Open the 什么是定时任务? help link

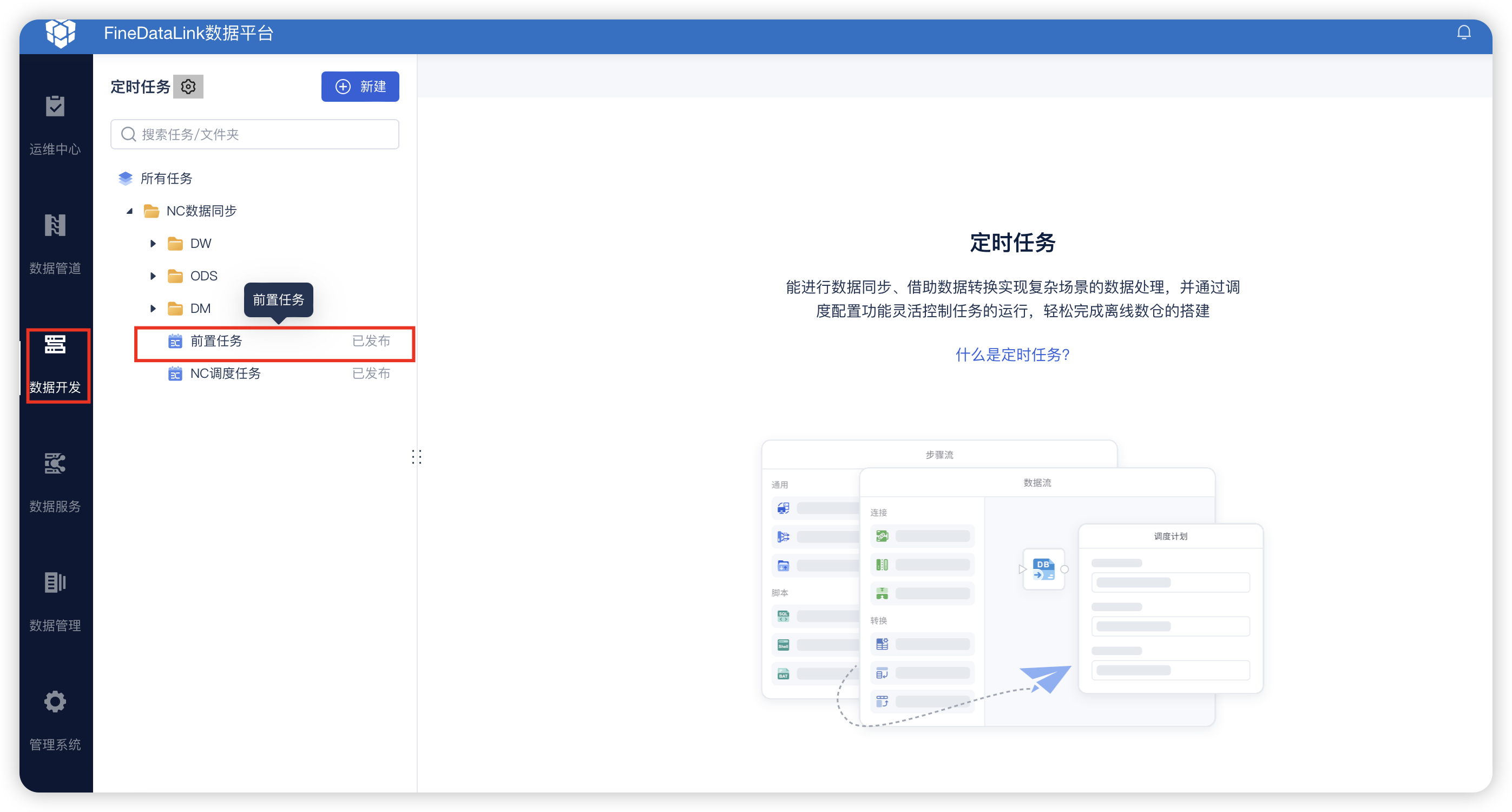pos(1013,355)
